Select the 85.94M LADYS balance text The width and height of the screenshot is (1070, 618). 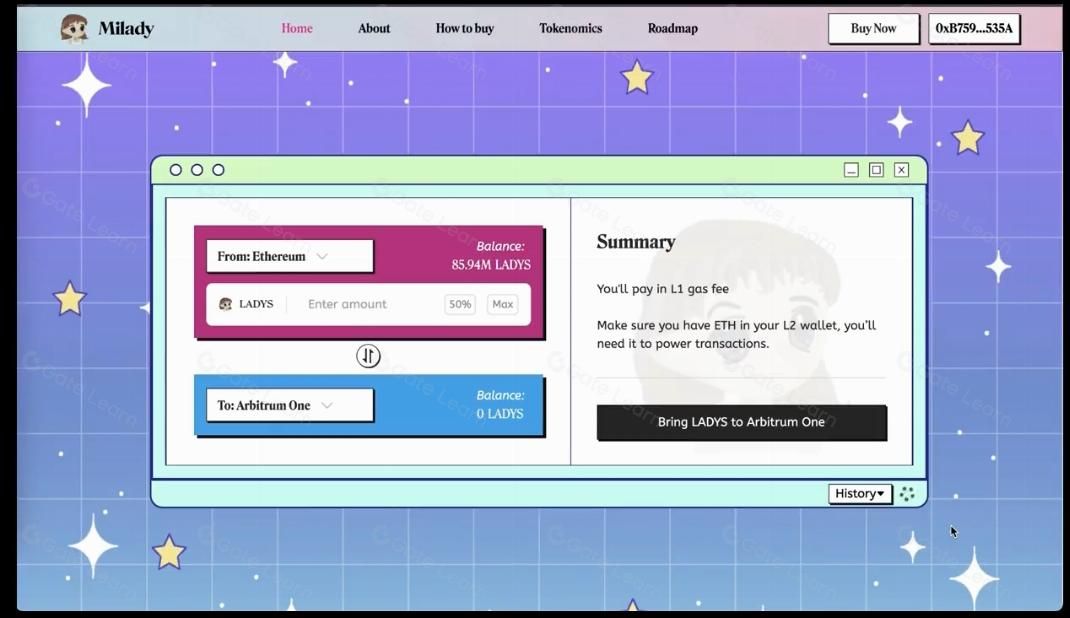click(x=491, y=265)
